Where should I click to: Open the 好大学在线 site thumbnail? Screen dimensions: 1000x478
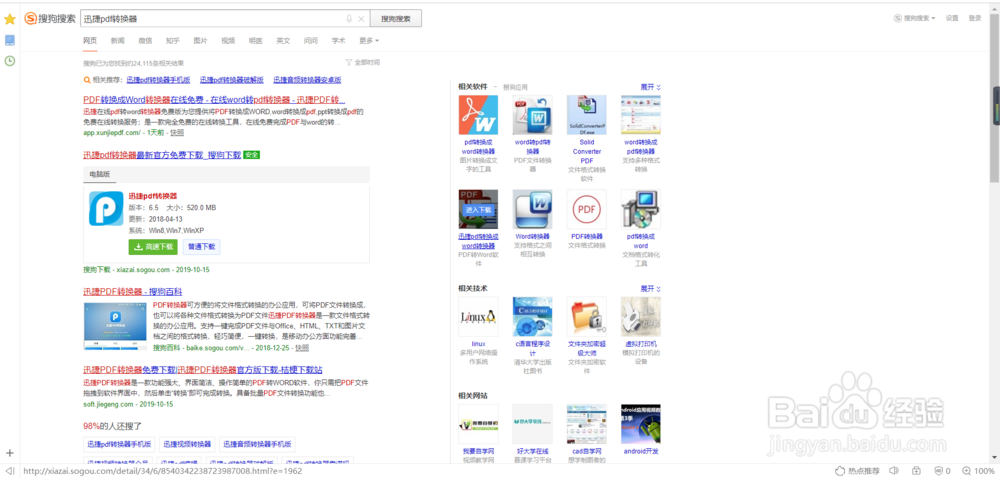point(533,424)
